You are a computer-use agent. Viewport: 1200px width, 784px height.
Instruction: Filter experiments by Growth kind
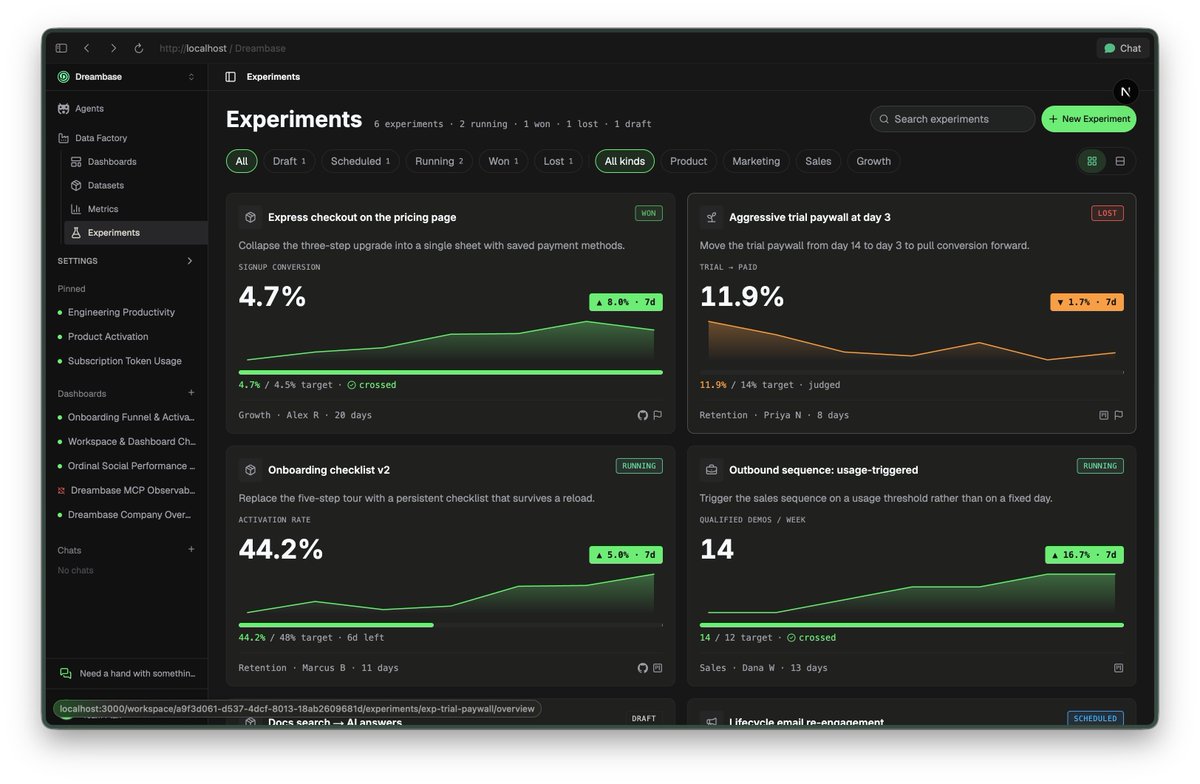point(873,161)
